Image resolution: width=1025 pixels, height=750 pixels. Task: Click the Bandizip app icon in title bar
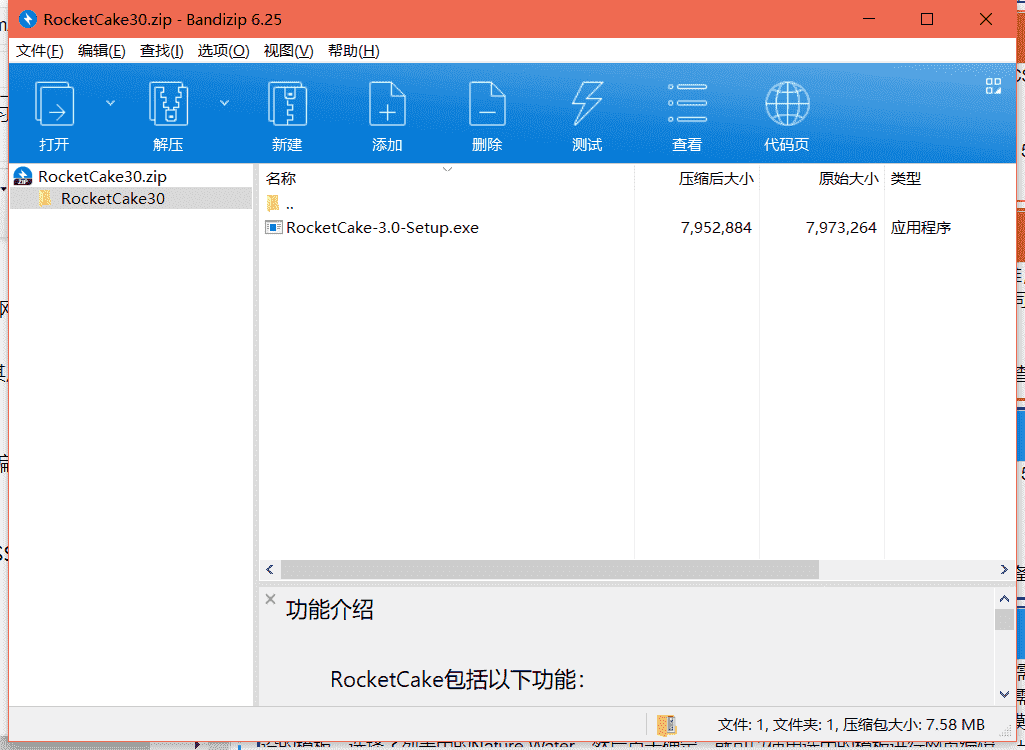pos(27,20)
